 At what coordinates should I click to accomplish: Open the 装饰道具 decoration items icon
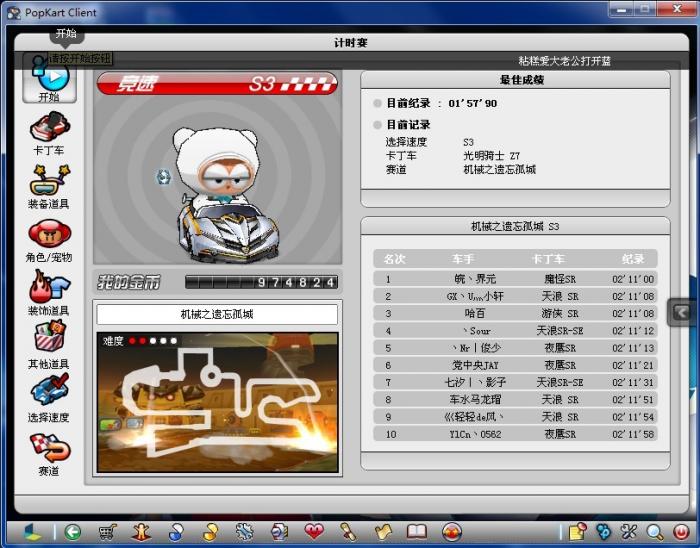click(49, 293)
